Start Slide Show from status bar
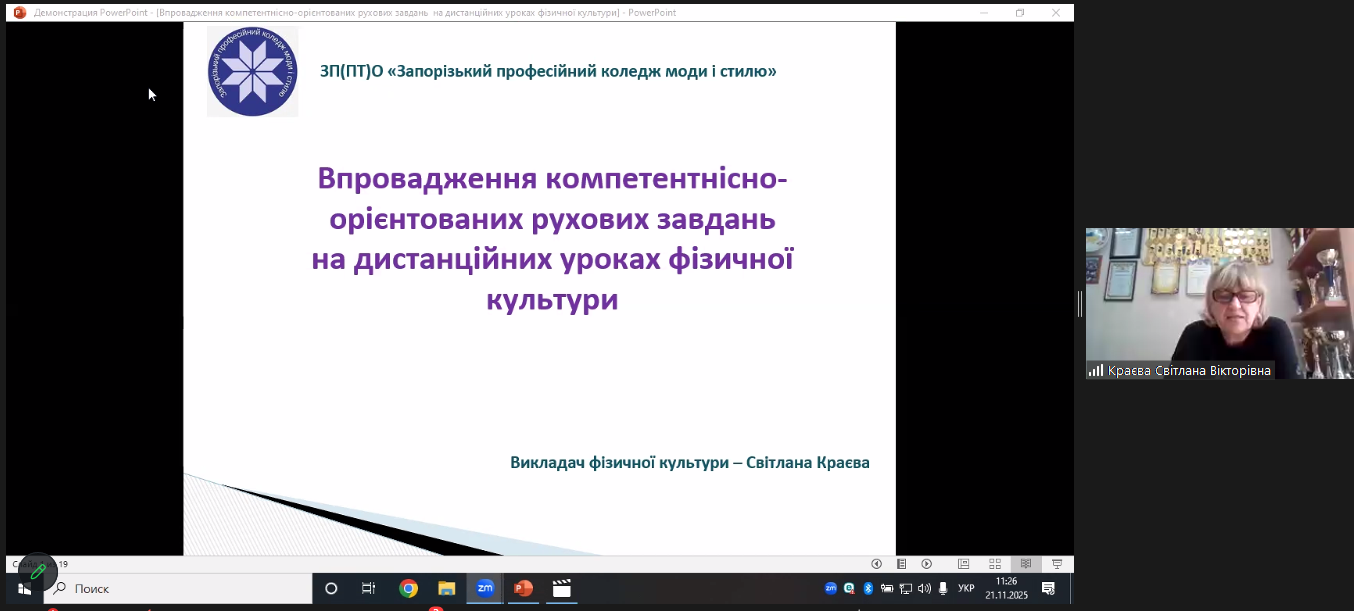Screen dimensions: 1354x611 [1057, 564]
